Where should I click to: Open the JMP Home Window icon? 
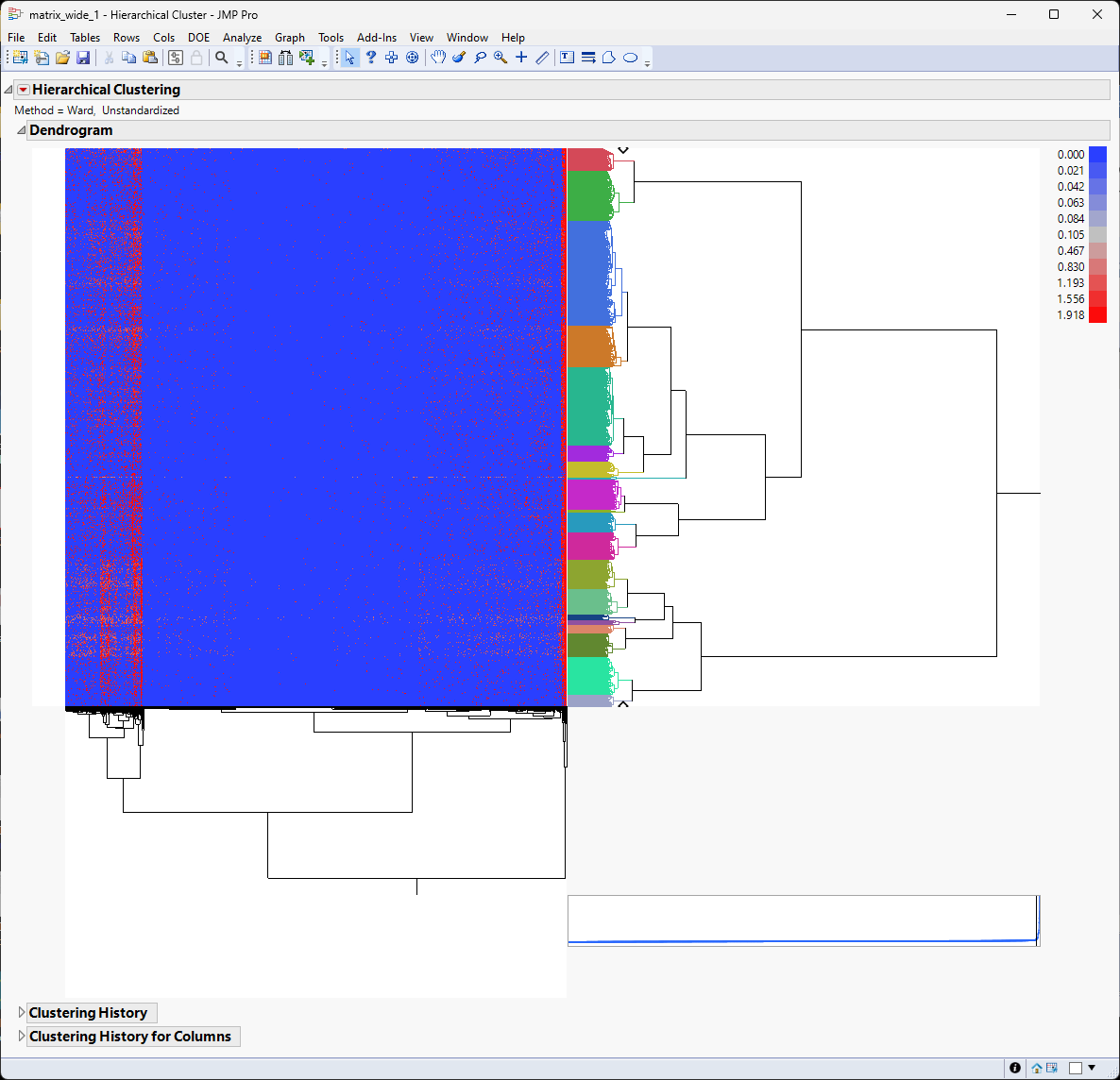point(1037,1068)
